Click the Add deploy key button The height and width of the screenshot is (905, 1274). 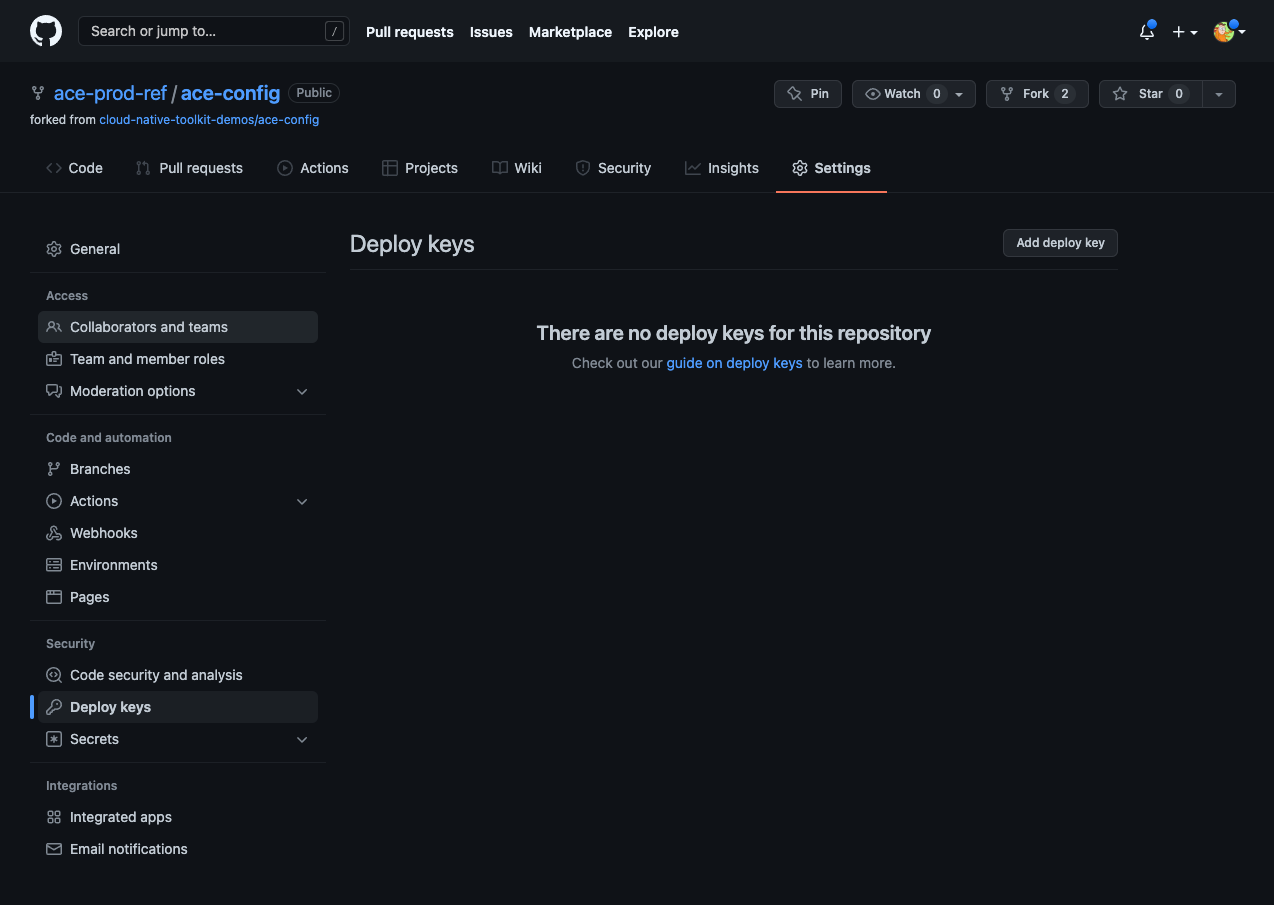(1060, 243)
